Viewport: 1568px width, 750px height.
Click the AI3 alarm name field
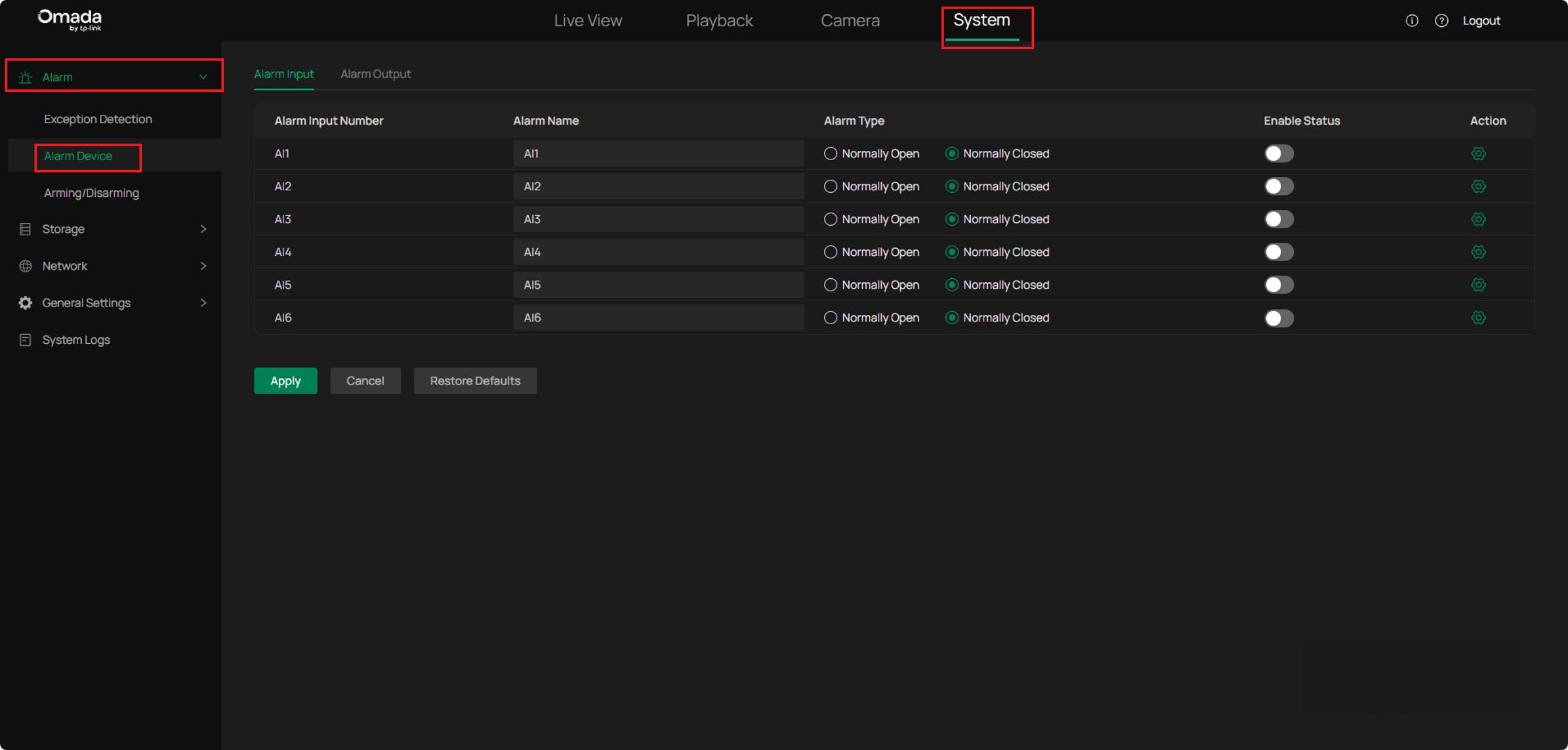(658, 219)
